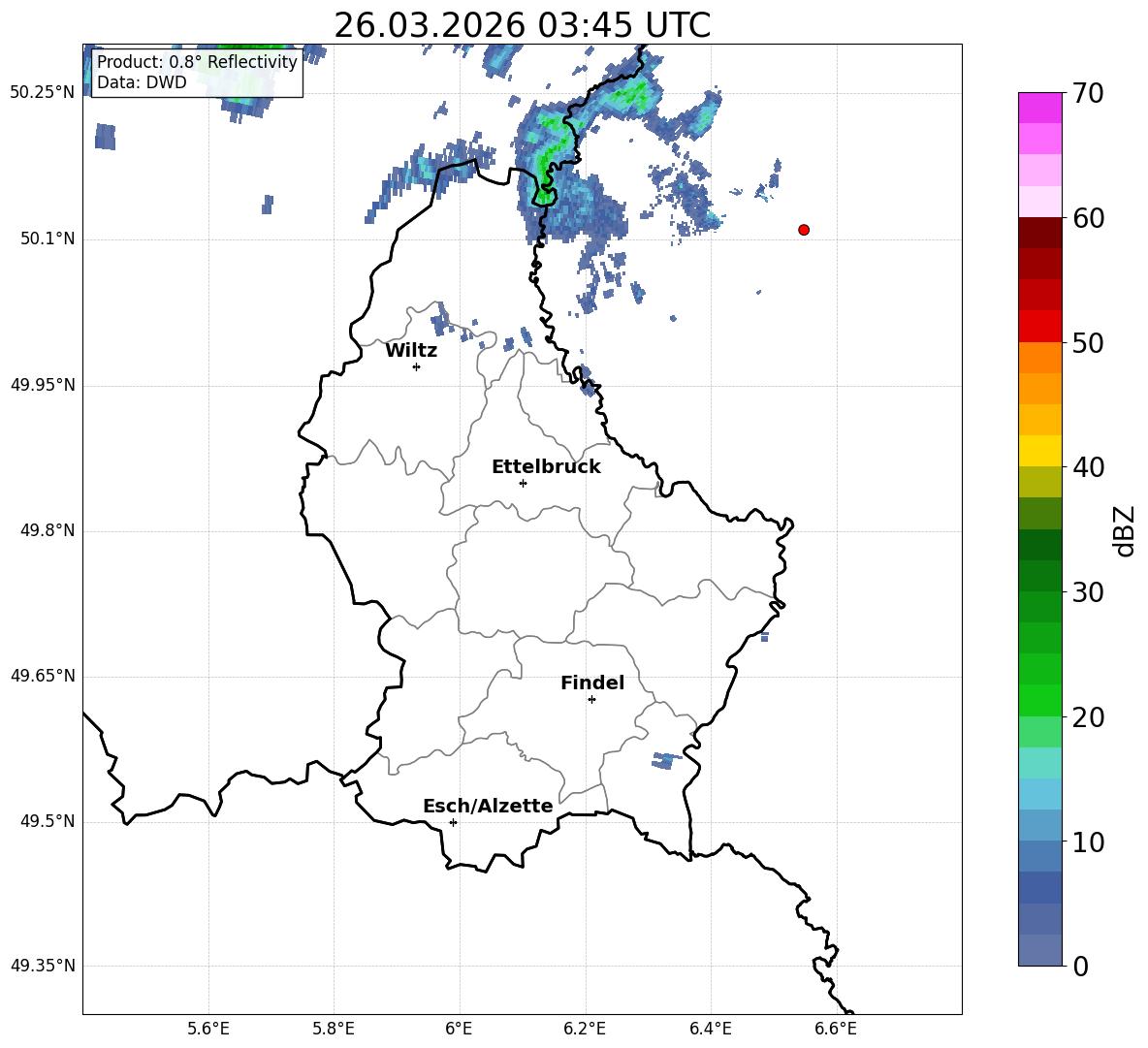Click the 50 tick on the colorbar

pyautogui.click(x=1088, y=342)
